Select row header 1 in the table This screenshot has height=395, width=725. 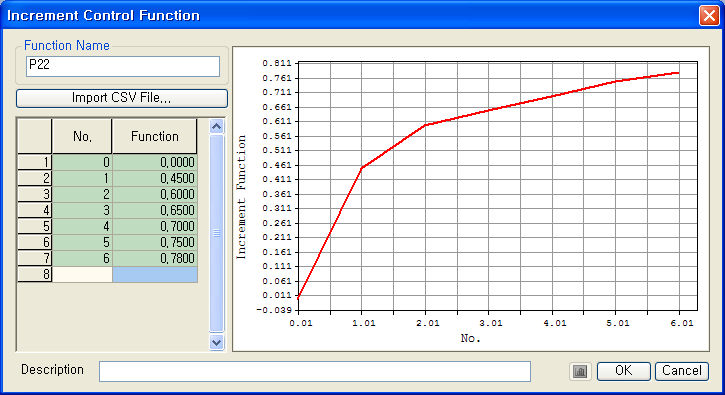click(35, 162)
